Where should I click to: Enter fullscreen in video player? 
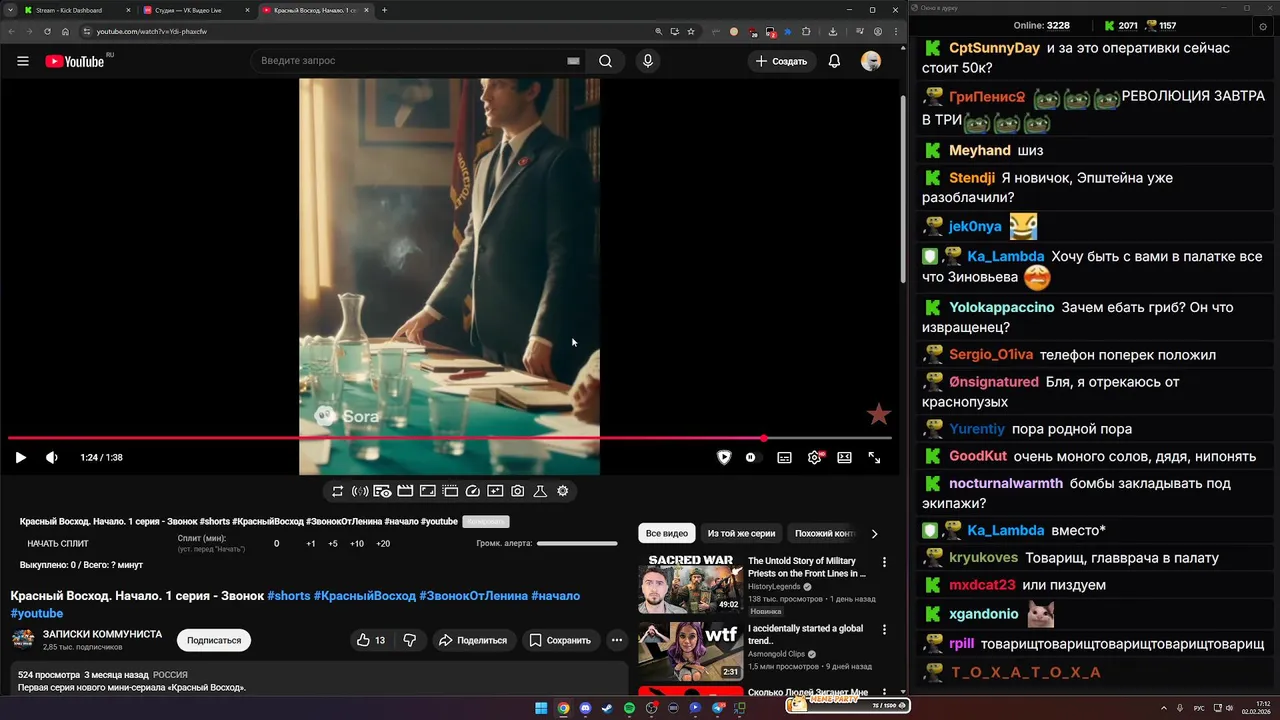point(874,457)
